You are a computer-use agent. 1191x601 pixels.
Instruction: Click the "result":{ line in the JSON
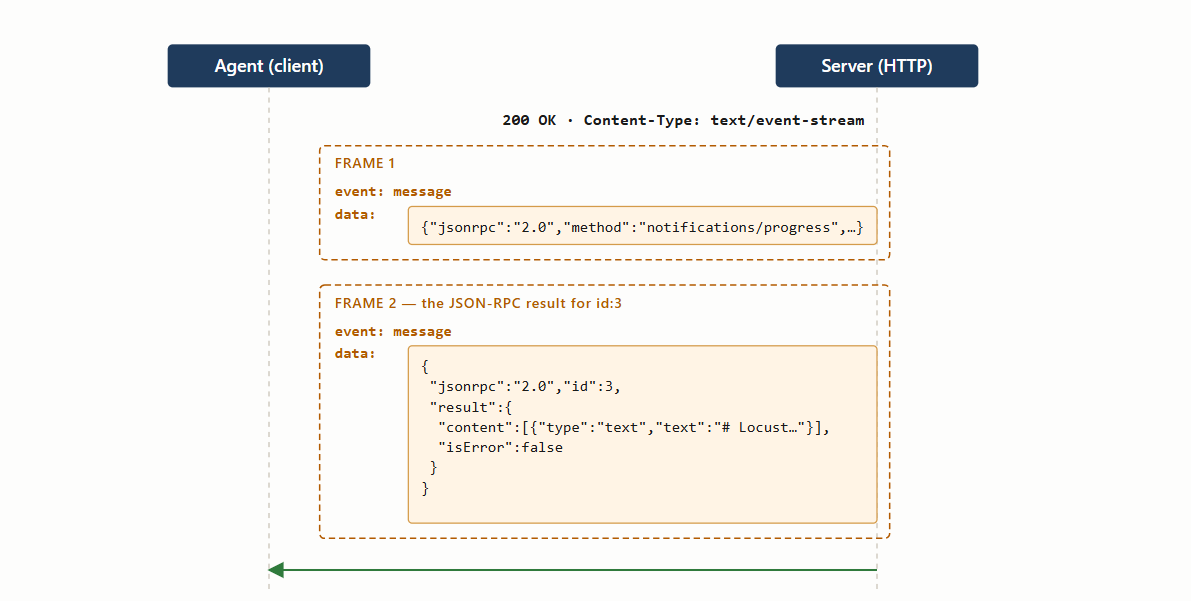click(x=471, y=407)
